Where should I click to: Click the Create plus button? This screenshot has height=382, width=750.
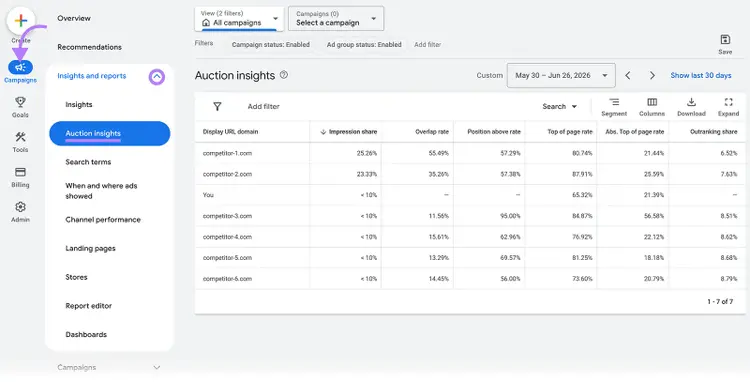click(21, 21)
